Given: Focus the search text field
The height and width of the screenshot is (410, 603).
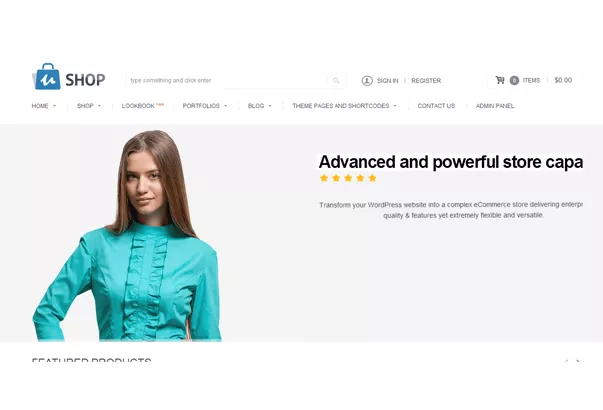Looking at the screenshot, I should (227, 80).
